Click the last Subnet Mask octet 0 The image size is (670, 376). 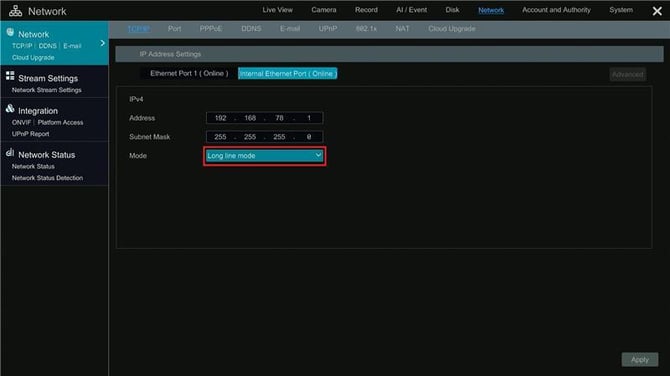tap(309, 137)
